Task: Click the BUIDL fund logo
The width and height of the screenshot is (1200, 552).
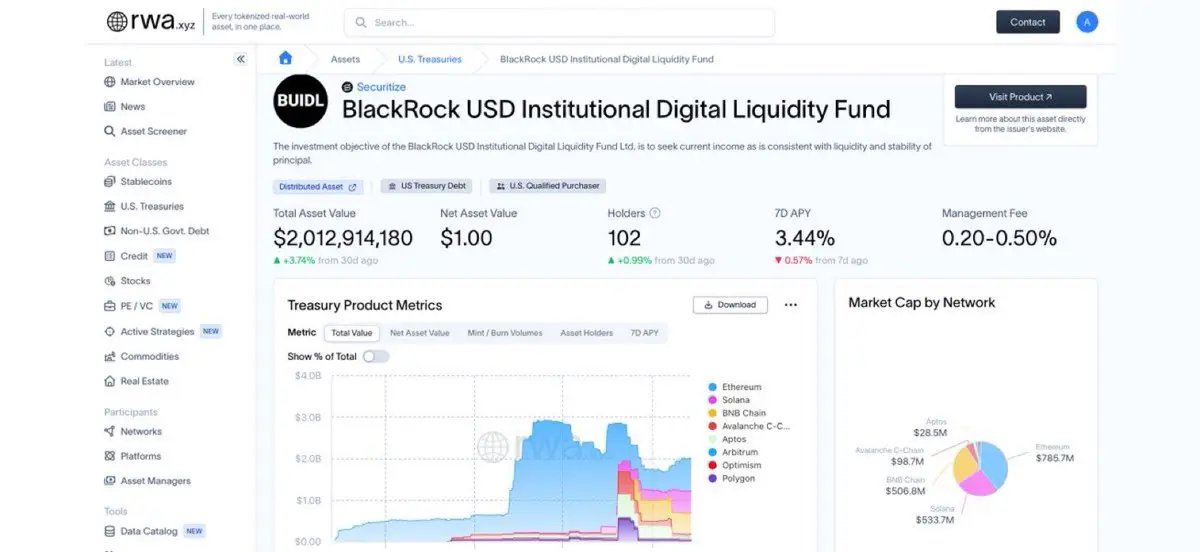Action: 300,101
